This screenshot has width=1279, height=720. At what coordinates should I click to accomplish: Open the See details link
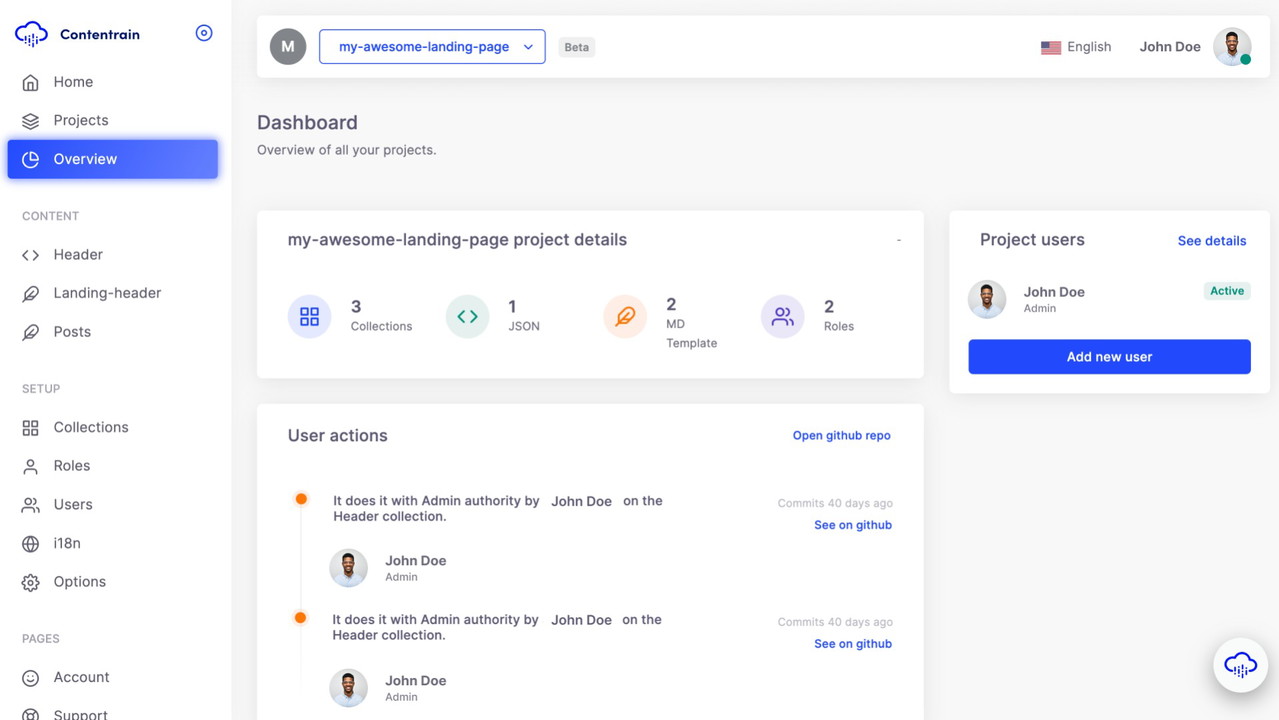click(1211, 241)
